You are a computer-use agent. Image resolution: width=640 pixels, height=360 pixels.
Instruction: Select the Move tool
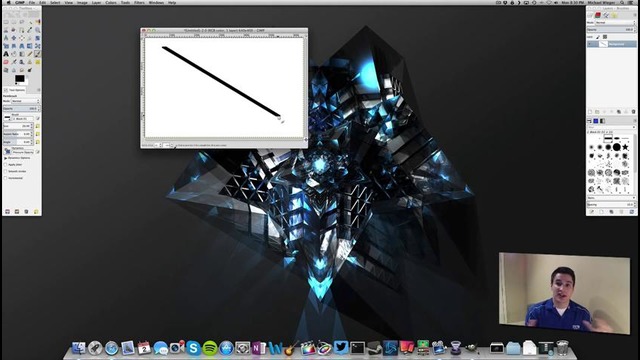click(13, 38)
